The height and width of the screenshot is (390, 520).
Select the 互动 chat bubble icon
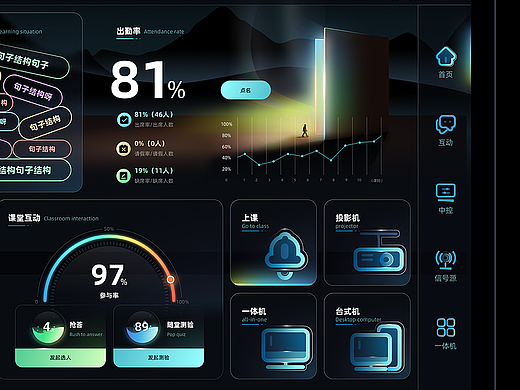[x=446, y=124]
